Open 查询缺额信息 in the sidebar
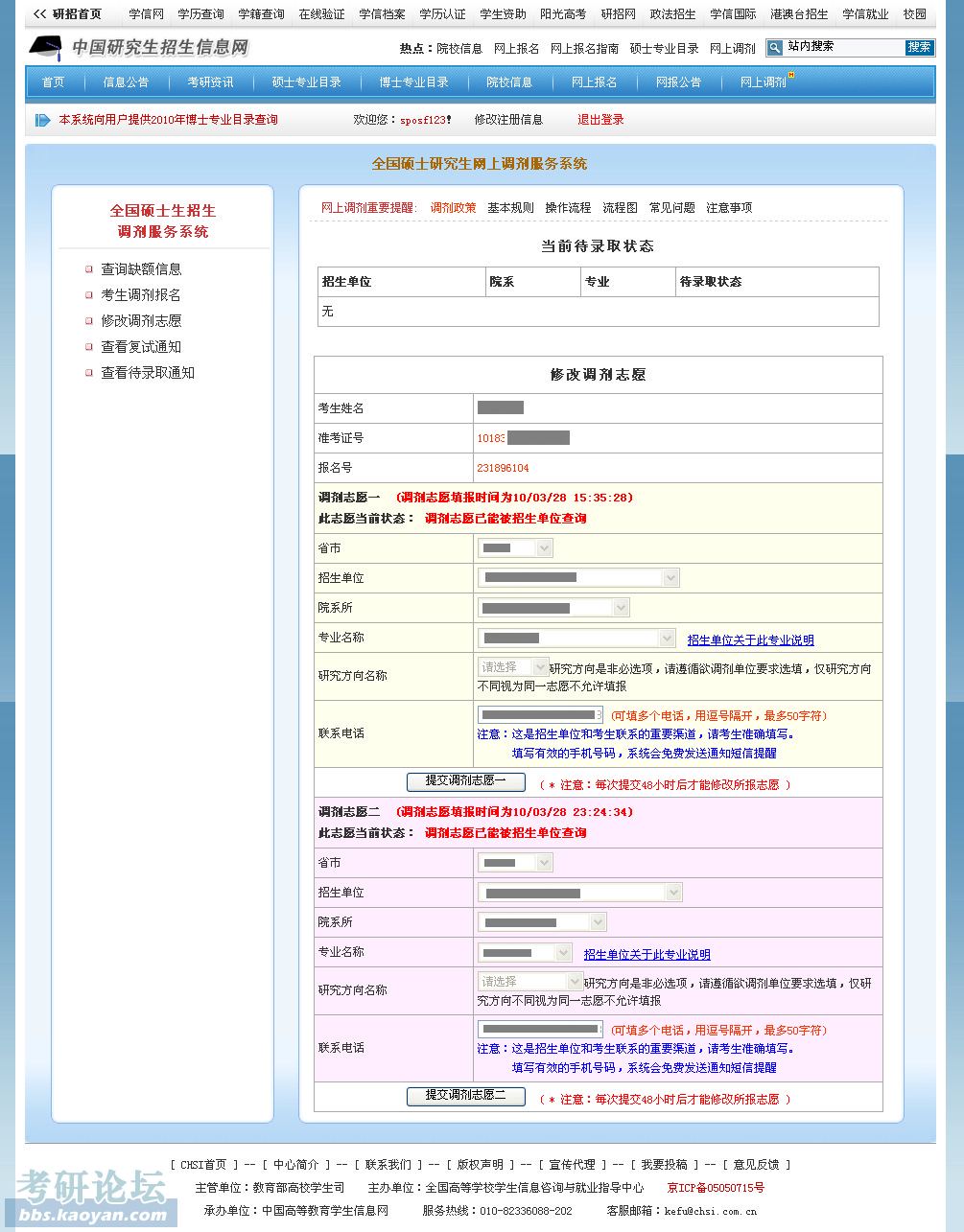Viewport: 964px width, 1232px height. point(141,269)
